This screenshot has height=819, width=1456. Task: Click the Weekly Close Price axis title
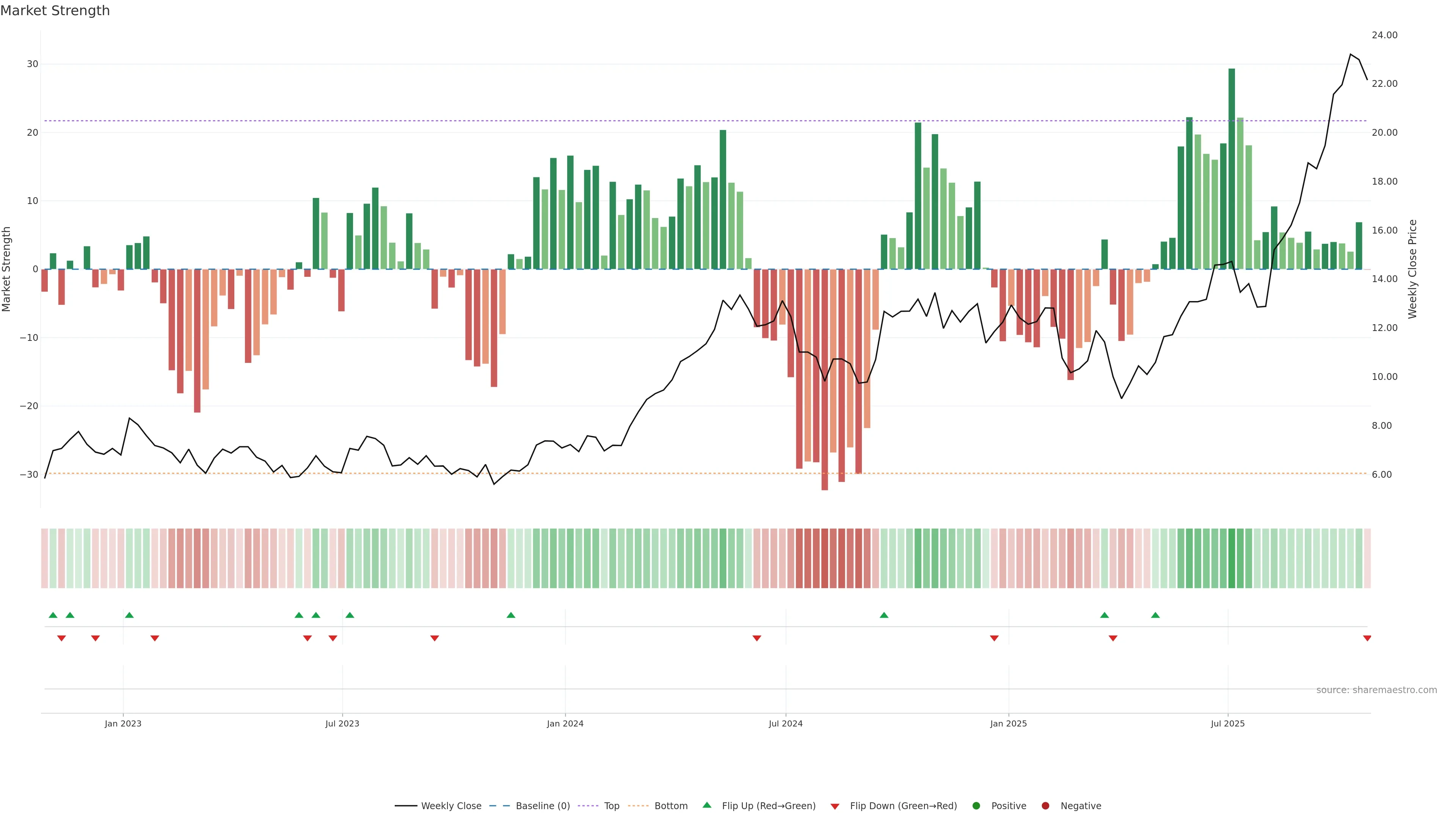pos(1412,269)
